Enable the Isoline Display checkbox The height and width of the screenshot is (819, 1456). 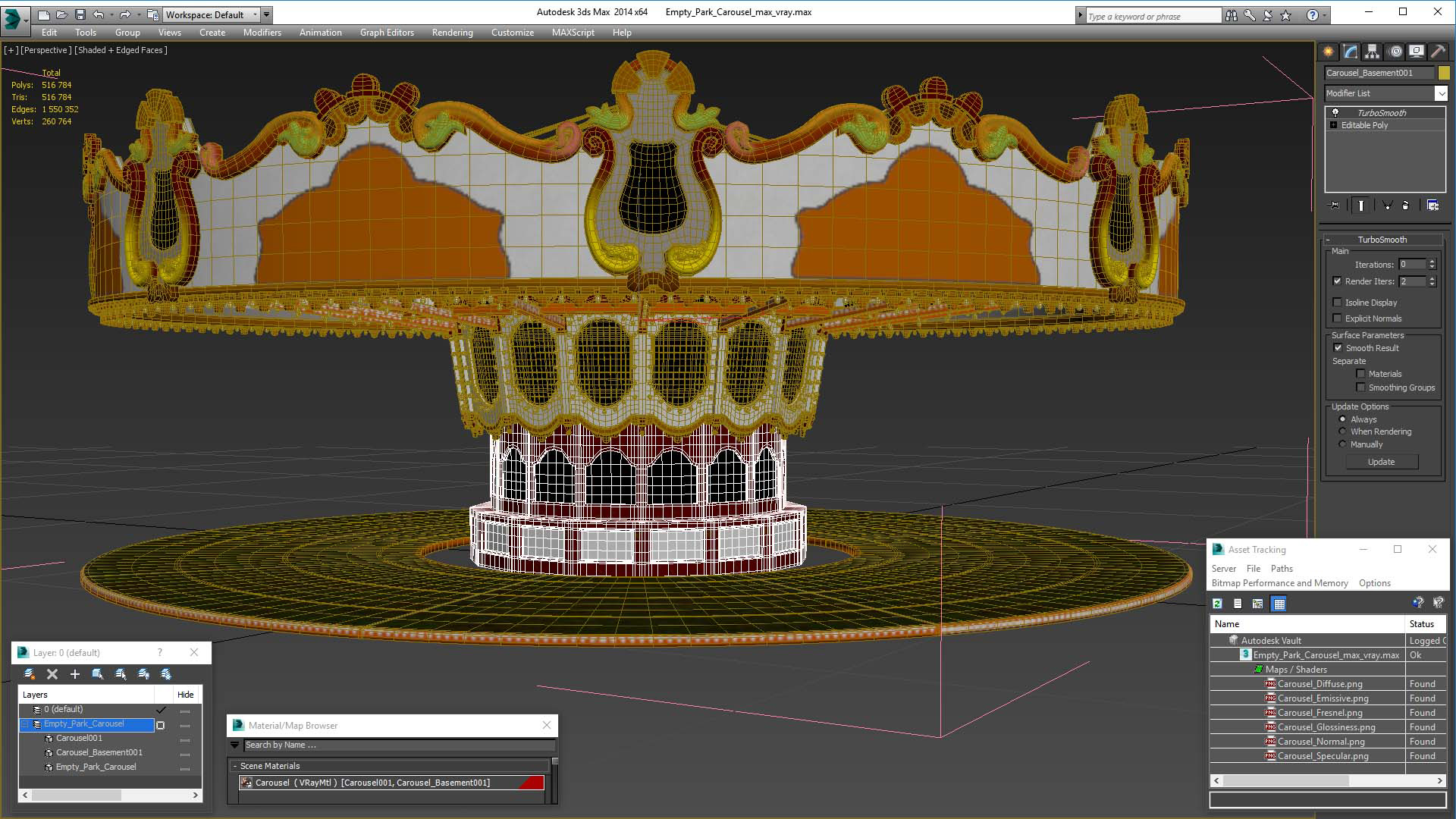click(1338, 303)
